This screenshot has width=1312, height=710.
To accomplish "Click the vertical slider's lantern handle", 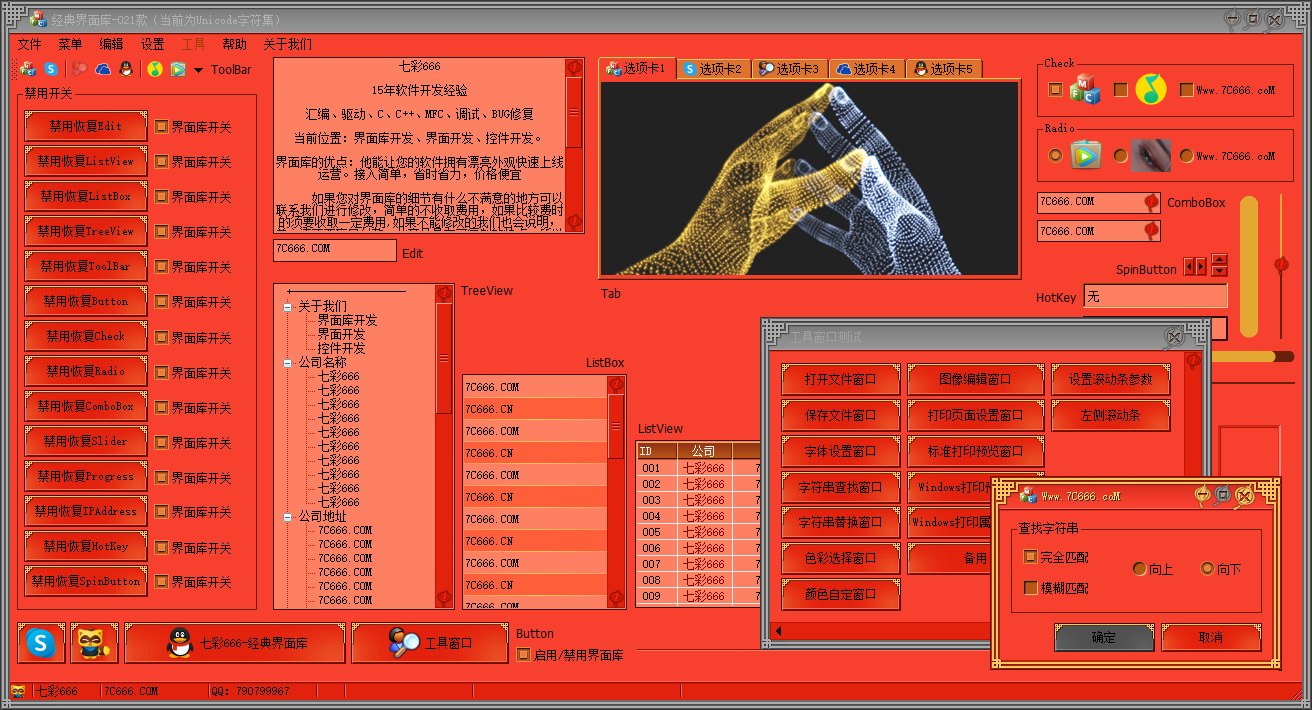I will click(1280, 264).
